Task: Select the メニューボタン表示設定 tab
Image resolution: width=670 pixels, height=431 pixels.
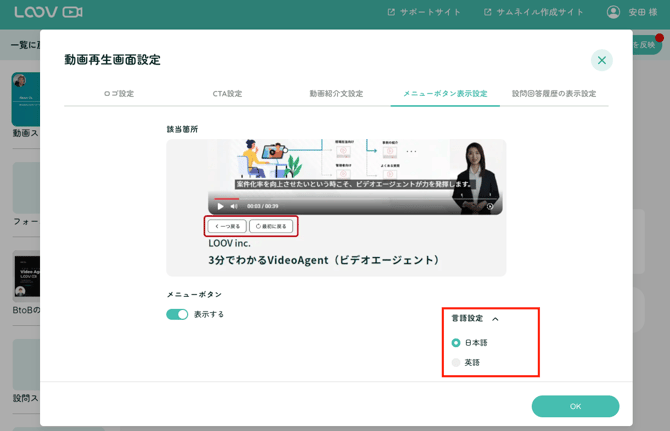Action: [x=445, y=94]
